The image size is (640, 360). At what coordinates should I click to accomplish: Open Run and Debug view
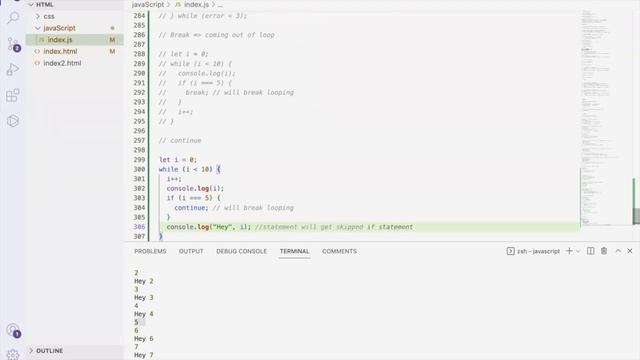pyautogui.click(x=13, y=70)
